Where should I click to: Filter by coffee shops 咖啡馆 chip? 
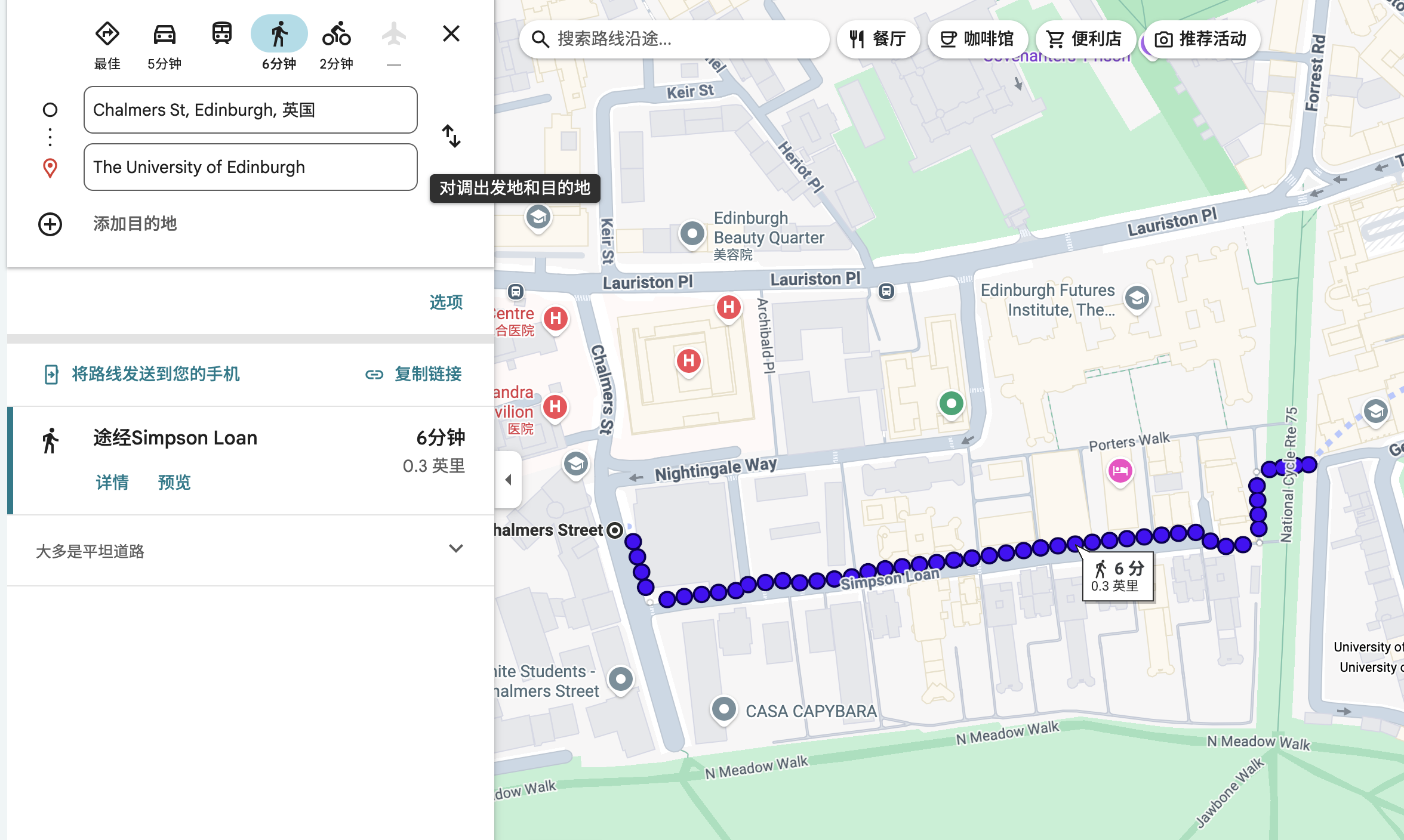pyautogui.click(x=977, y=39)
